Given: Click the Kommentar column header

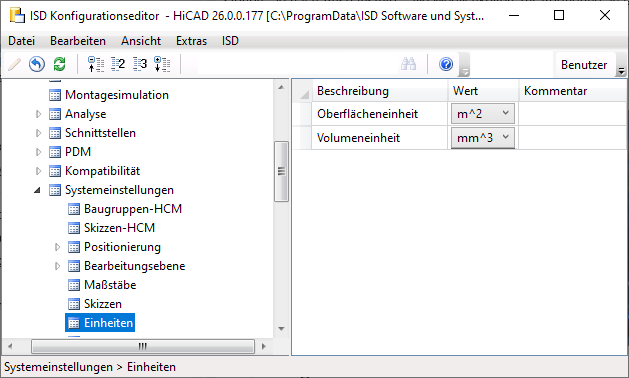Looking at the screenshot, I should click(573, 91).
